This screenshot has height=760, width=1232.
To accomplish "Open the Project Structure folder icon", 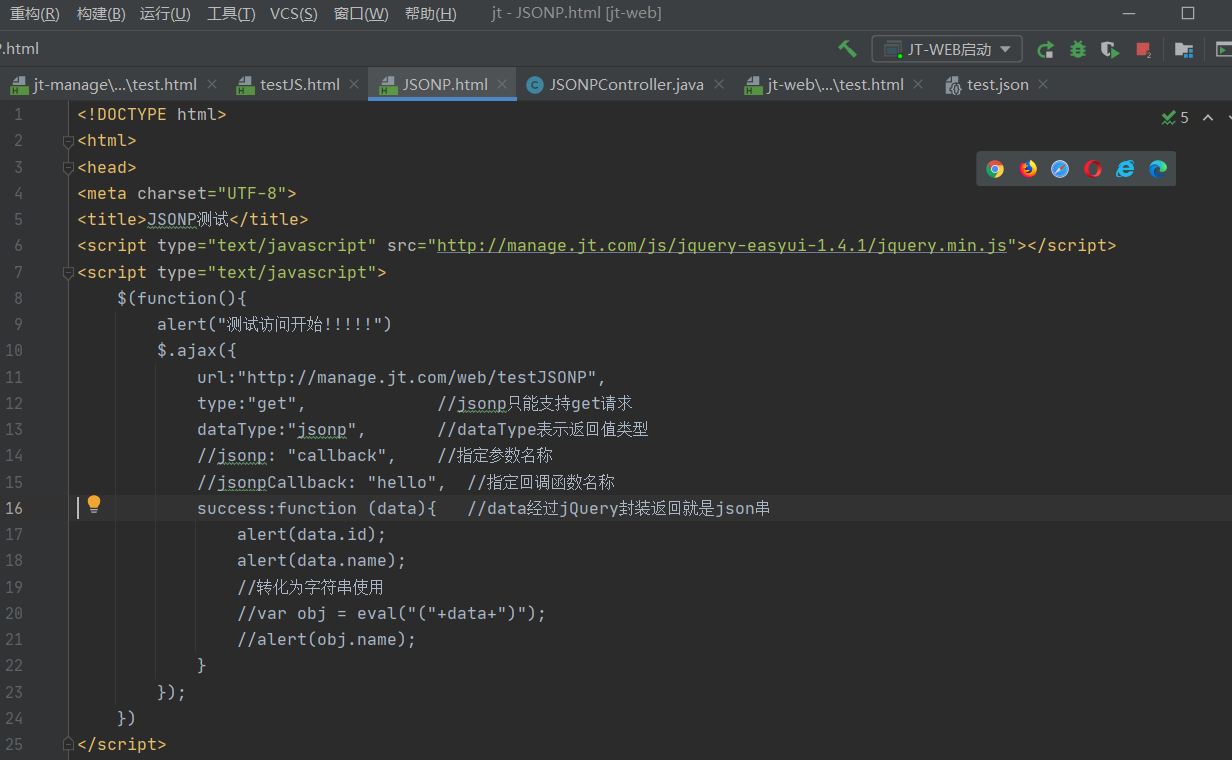I will coord(1184,49).
